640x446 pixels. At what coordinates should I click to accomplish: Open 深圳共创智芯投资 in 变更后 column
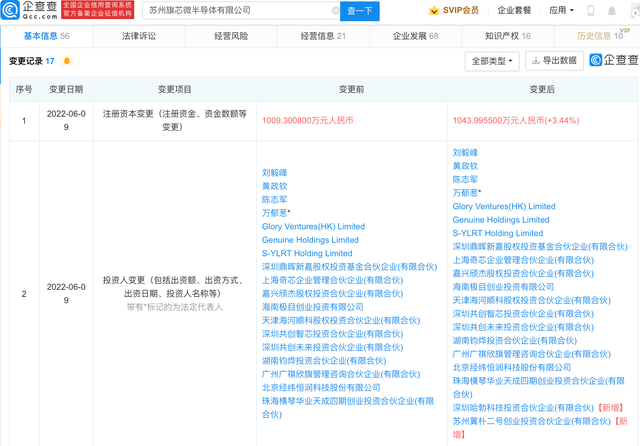[523, 314]
